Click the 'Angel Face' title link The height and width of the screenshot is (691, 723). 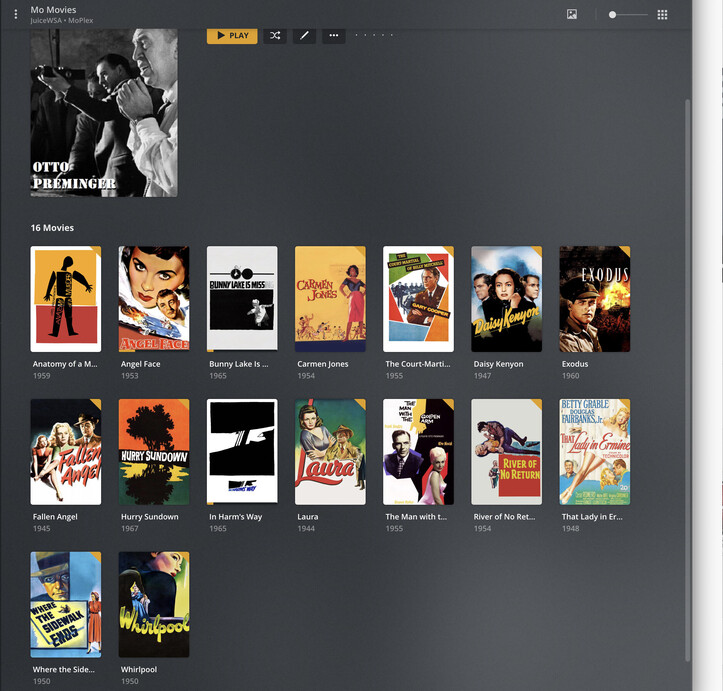click(141, 364)
